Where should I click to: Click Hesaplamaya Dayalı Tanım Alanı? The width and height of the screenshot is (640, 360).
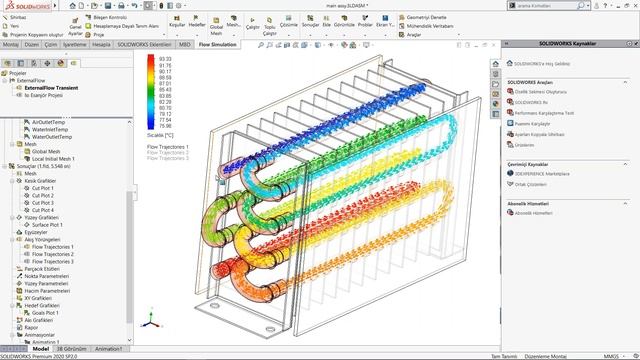(122, 26)
